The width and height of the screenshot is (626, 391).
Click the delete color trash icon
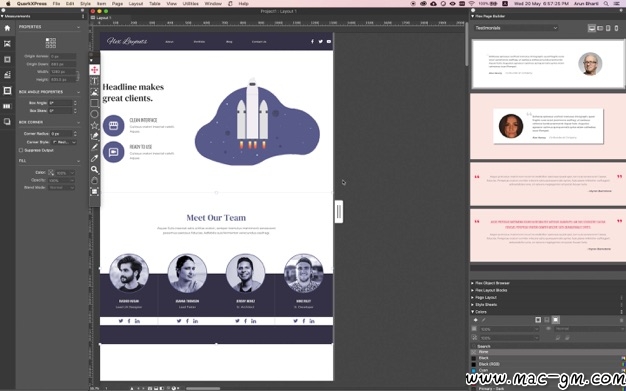(x=621, y=320)
